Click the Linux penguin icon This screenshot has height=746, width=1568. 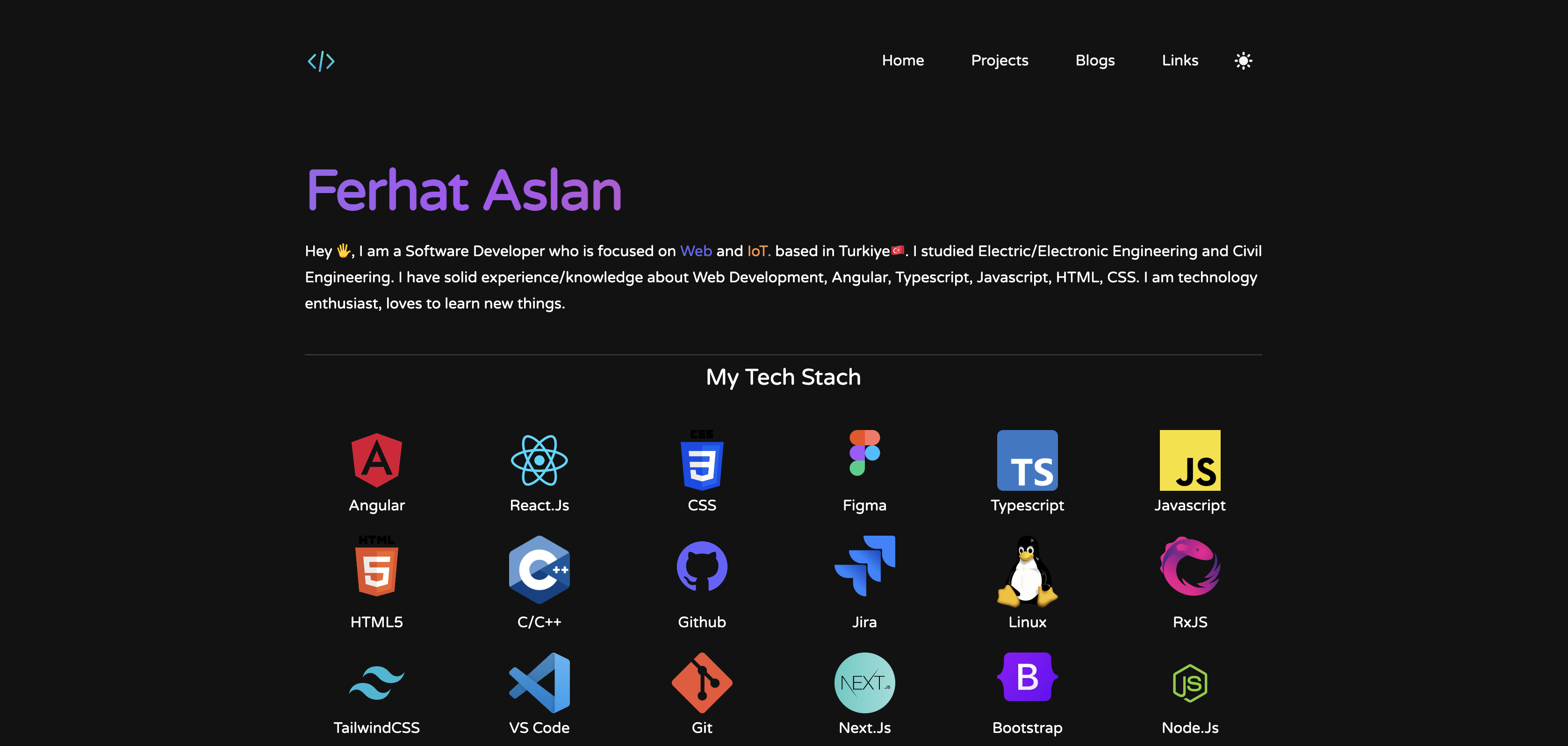point(1028,571)
